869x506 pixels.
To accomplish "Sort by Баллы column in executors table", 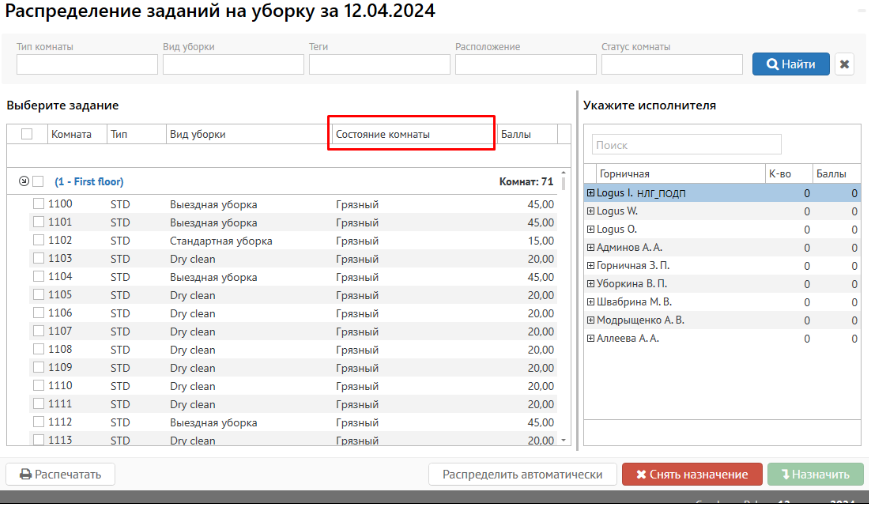I will click(836, 173).
